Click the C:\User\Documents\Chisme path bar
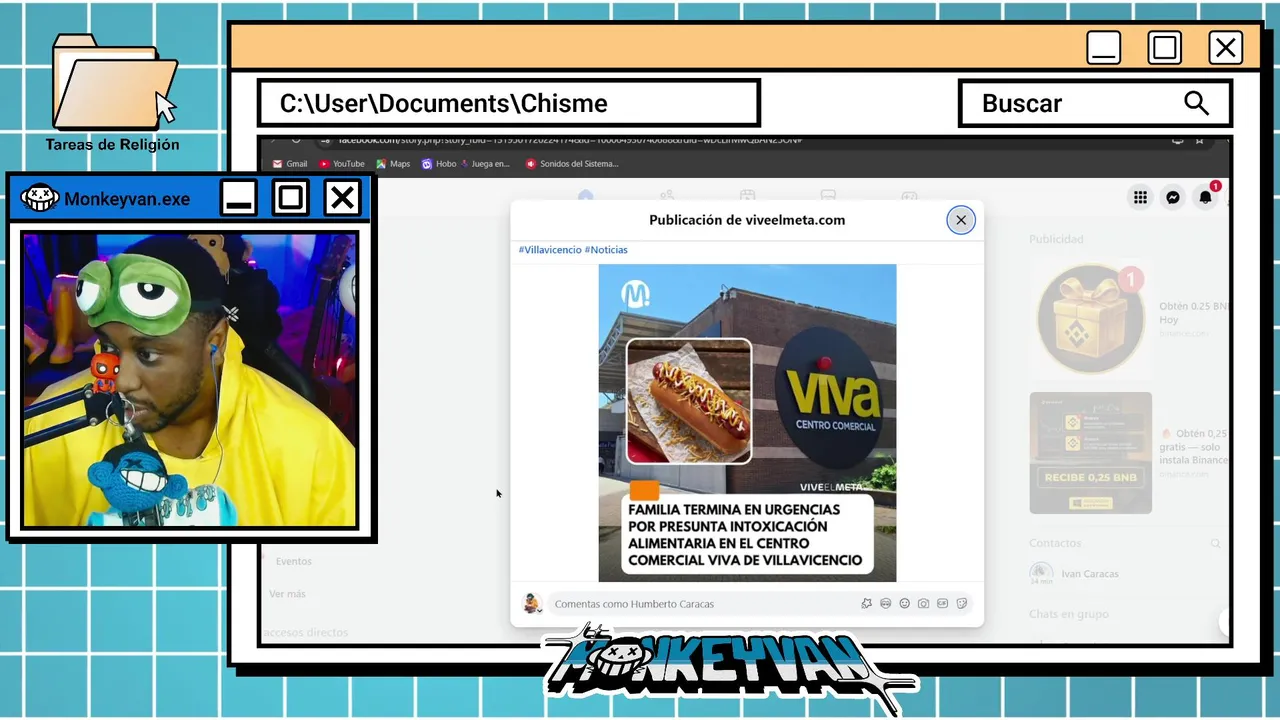 click(509, 103)
